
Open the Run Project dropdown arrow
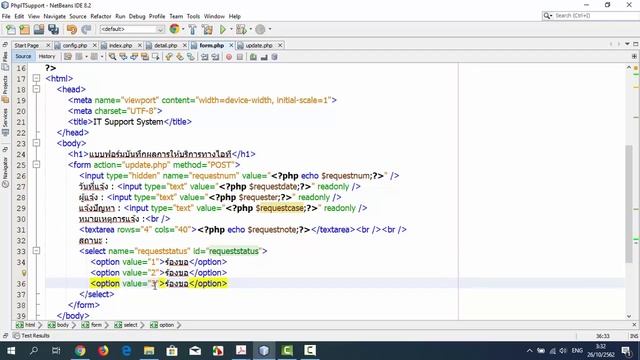[x=231, y=29]
